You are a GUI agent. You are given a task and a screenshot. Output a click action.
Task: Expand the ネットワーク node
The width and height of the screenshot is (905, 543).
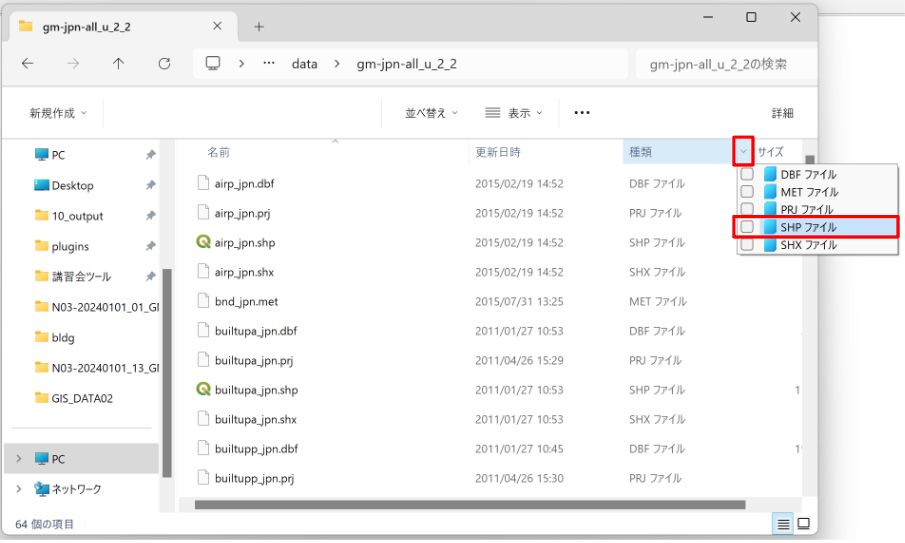tap(18, 489)
